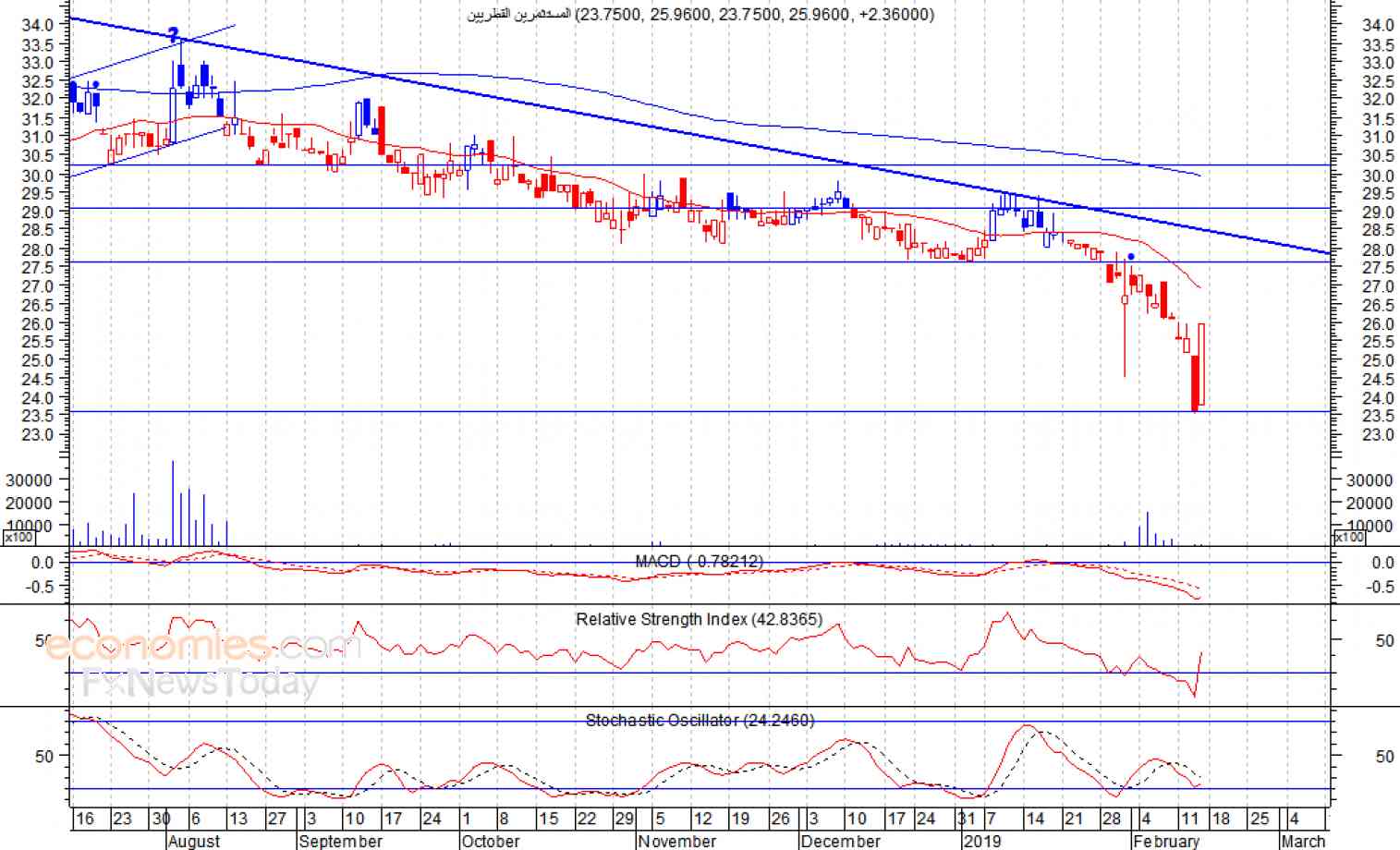Click the 2019 year label
The height and width of the screenshot is (850, 1400).
coord(981,841)
